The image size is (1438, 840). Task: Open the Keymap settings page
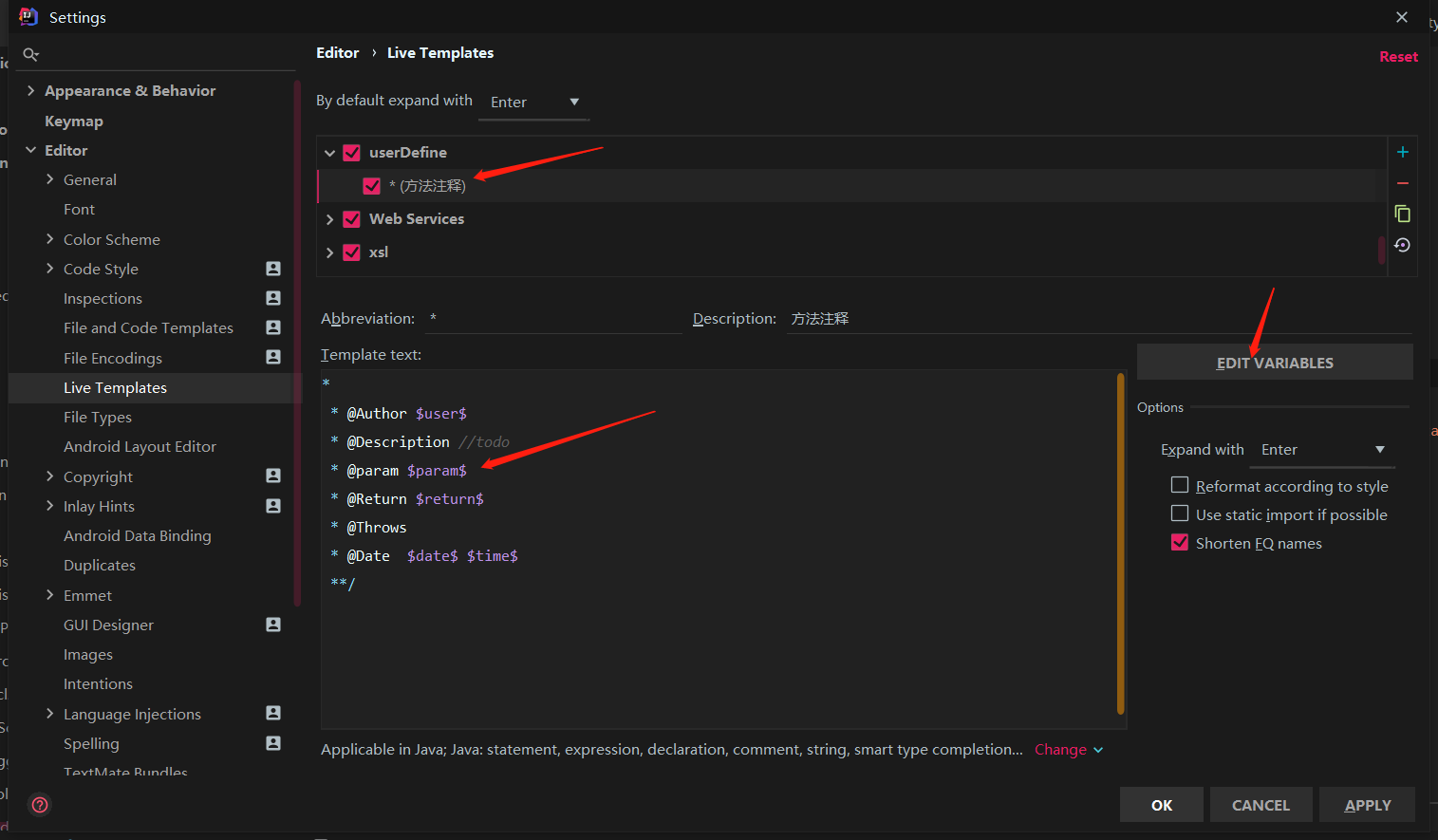point(74,121)
